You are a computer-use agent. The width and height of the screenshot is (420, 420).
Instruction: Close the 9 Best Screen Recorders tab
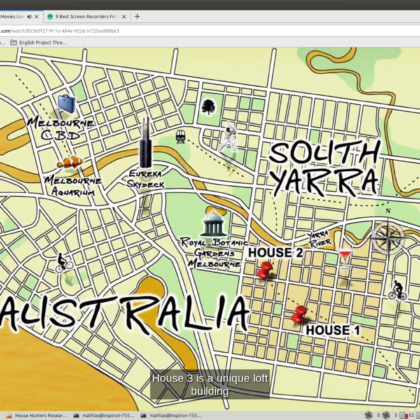click(124, 16)
